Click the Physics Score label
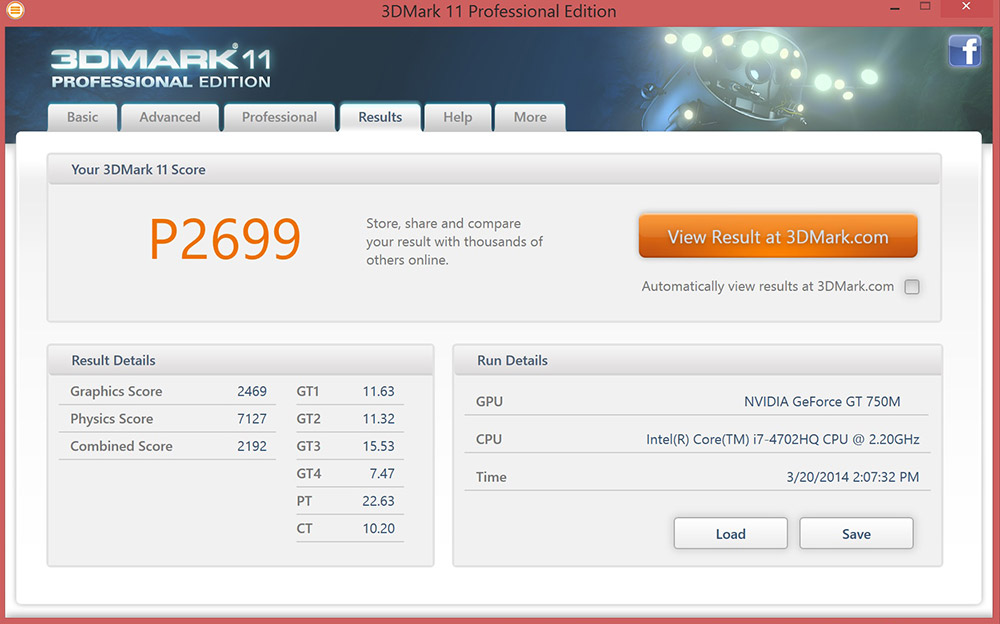The width and height of the screenshot is (1000, 624). tap(112, 419)
